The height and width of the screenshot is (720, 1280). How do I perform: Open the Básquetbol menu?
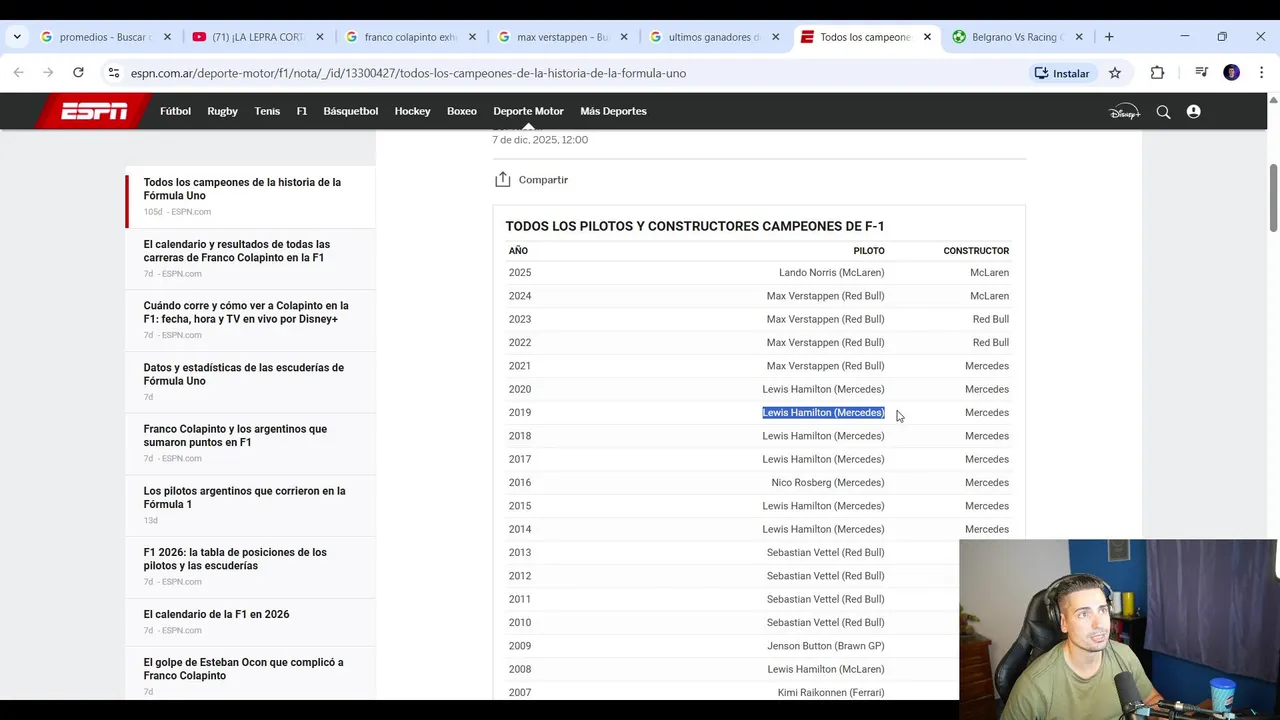click(351, 111)
